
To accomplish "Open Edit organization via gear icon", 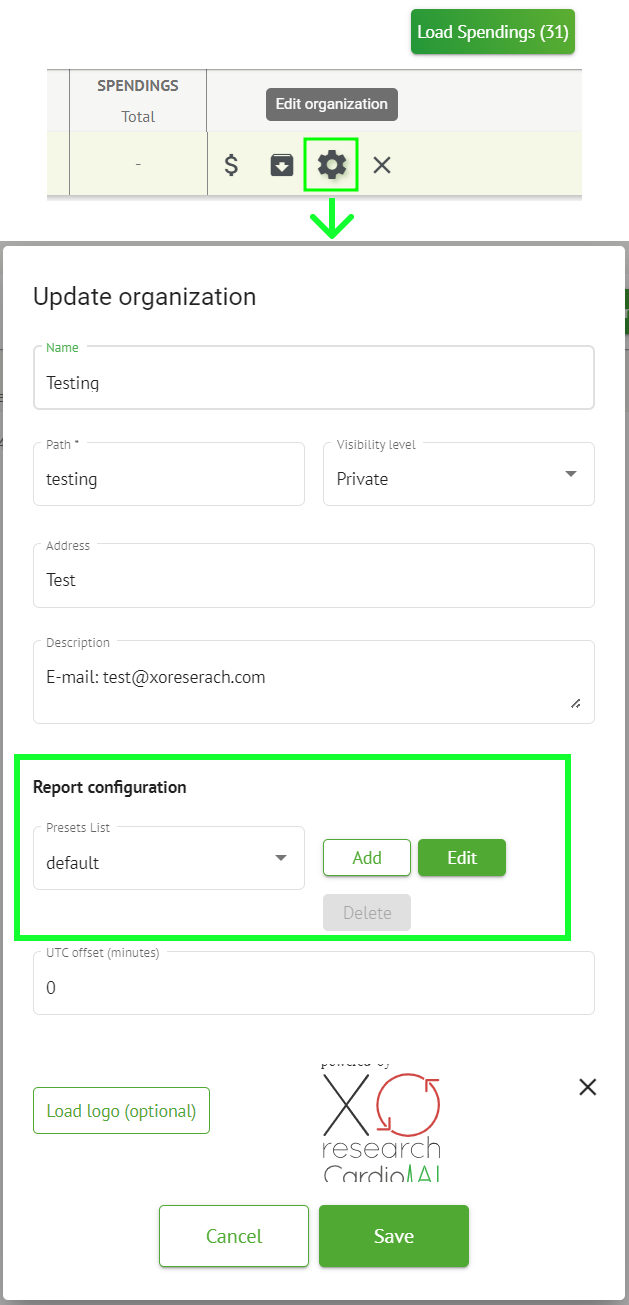I will coord(331,165).
